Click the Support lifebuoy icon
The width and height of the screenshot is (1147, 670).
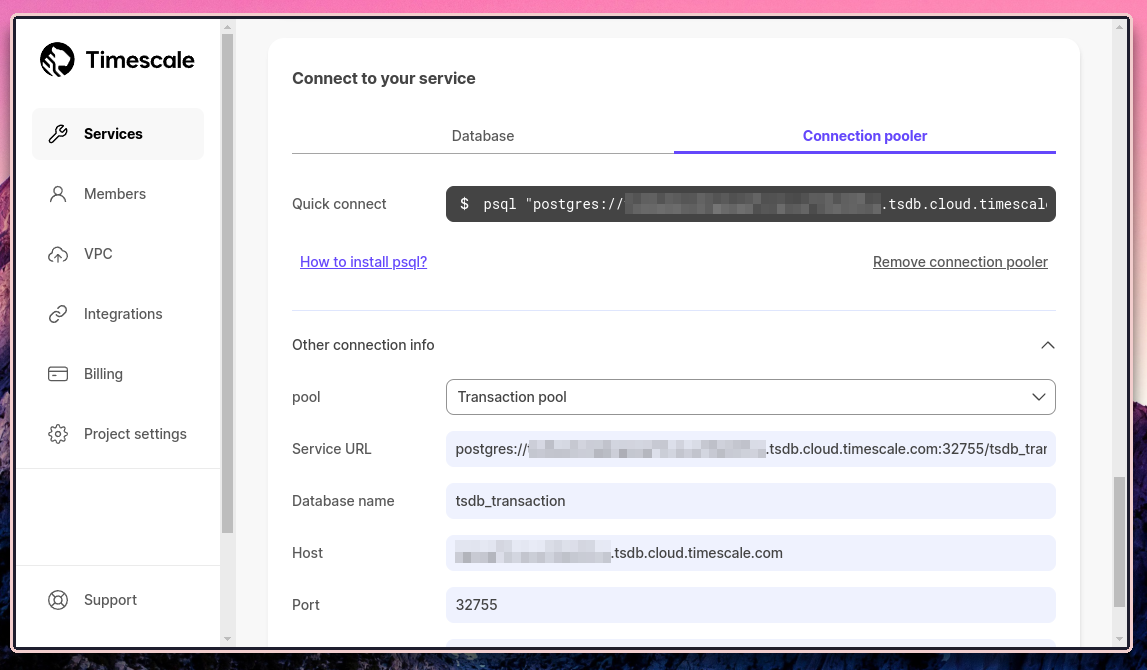click(x=58, y=600)
